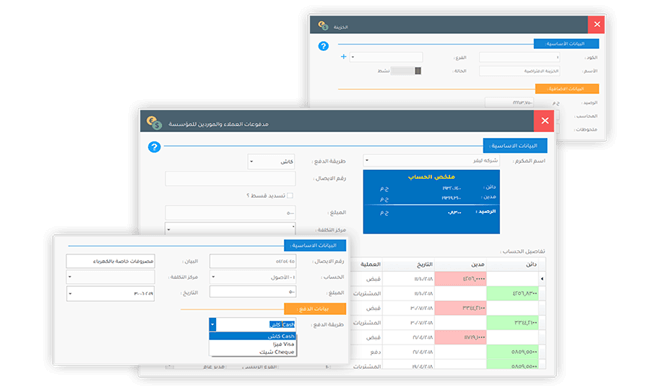Click the coins icon in payments title bar
This screenshot has height=390, width=650.
154,122
